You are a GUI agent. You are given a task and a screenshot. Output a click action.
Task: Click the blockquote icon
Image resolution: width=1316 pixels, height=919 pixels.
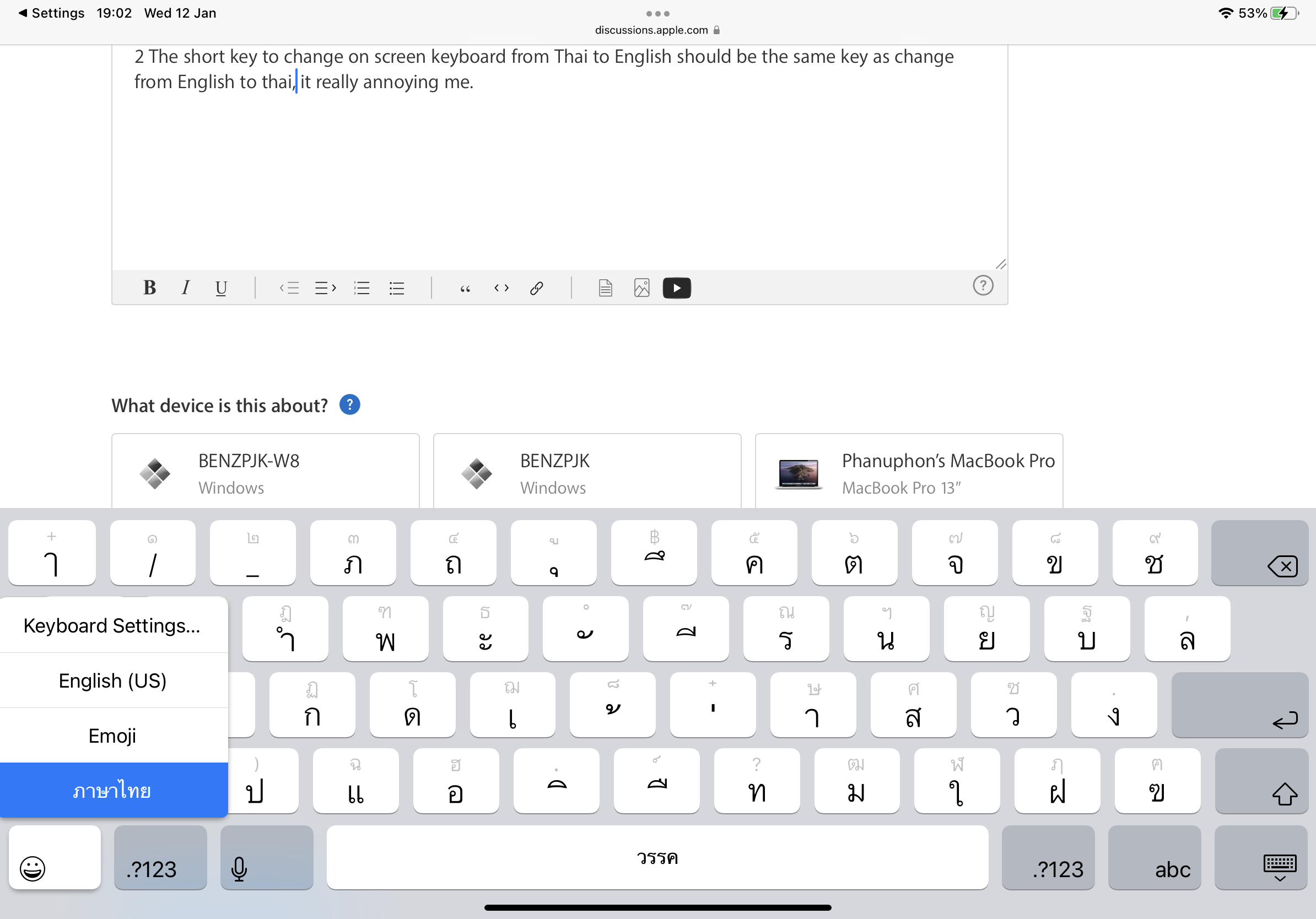coord(466,288)
